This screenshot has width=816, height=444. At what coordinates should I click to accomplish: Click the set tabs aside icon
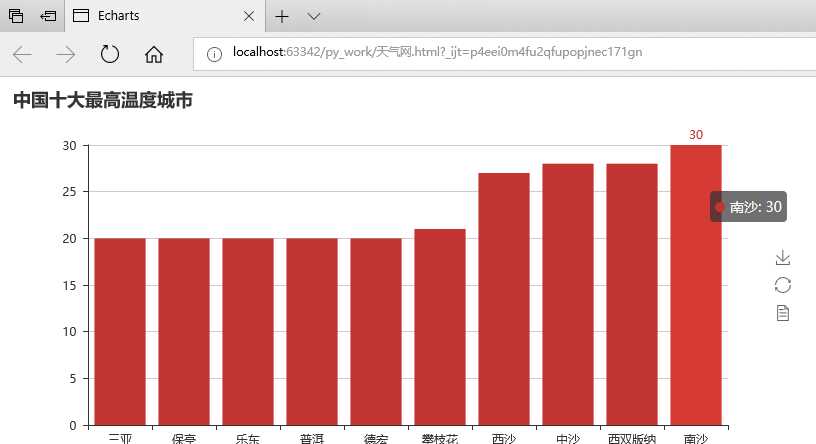(48, 16)
